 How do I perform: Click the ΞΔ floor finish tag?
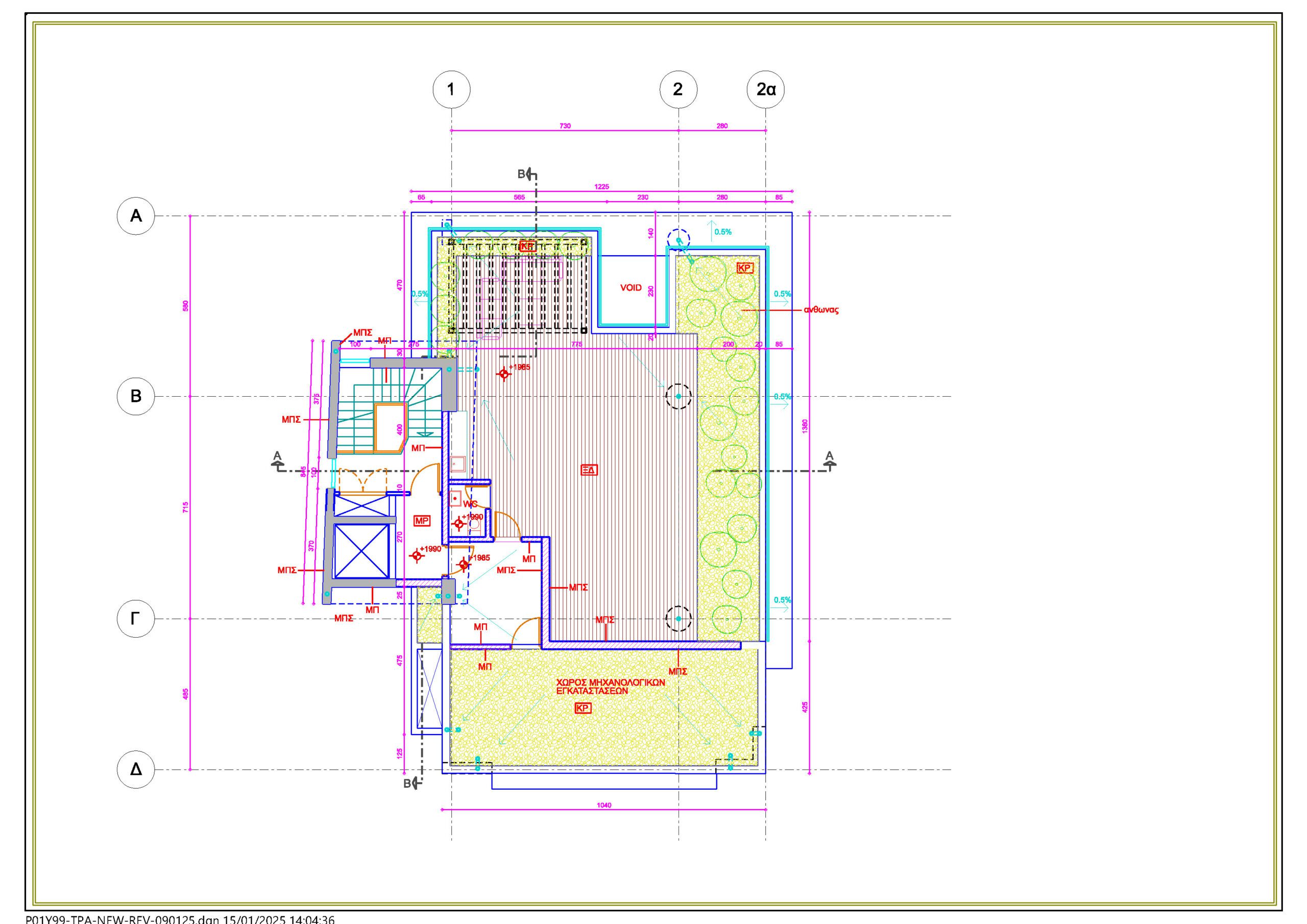point(589,470)
